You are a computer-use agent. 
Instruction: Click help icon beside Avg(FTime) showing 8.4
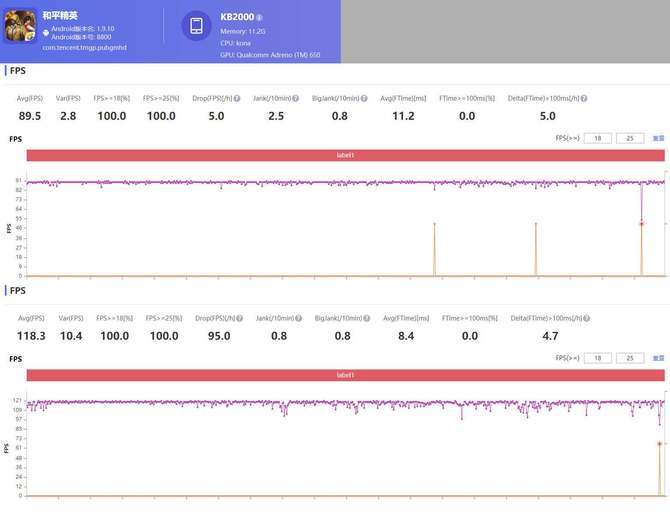(433, 318)
